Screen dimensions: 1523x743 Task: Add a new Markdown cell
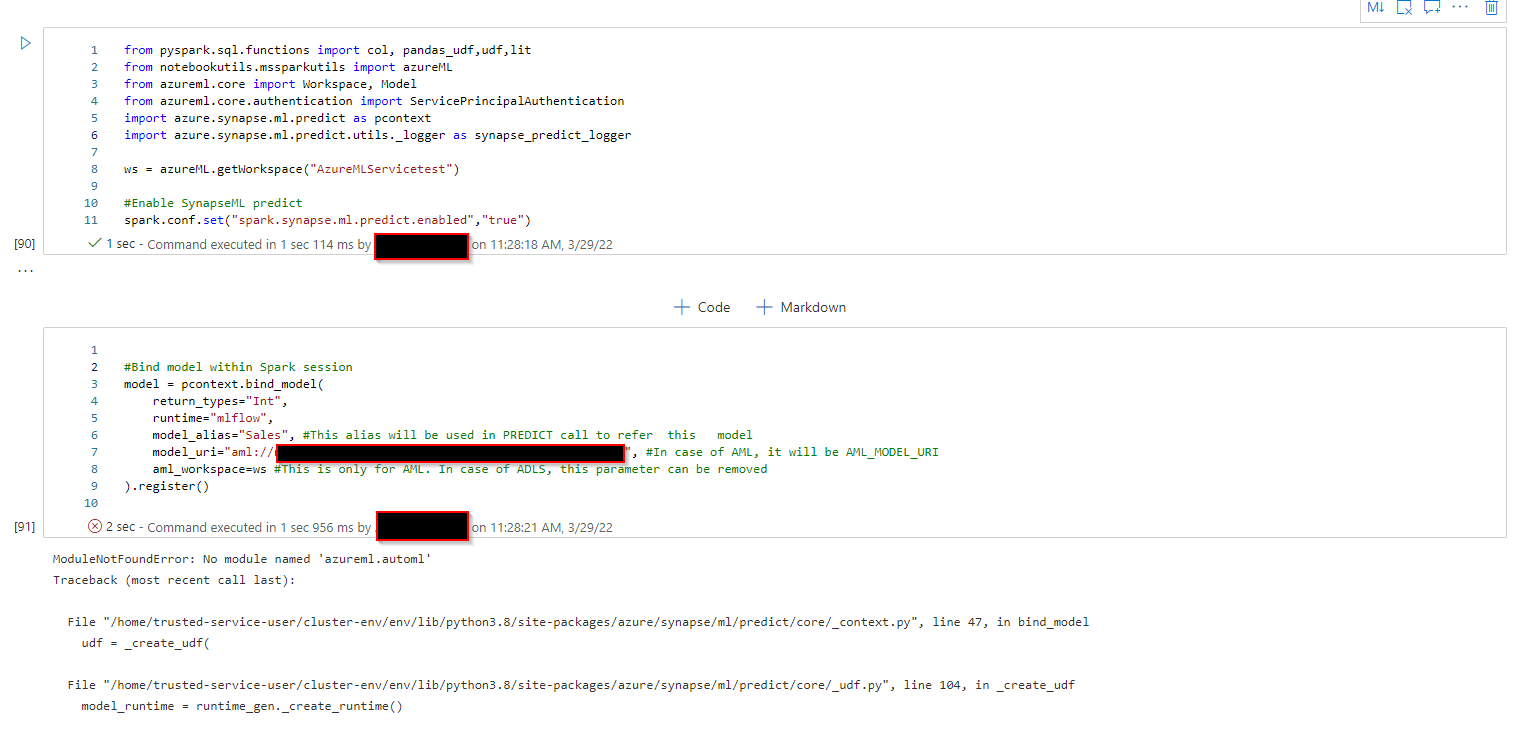801,307
